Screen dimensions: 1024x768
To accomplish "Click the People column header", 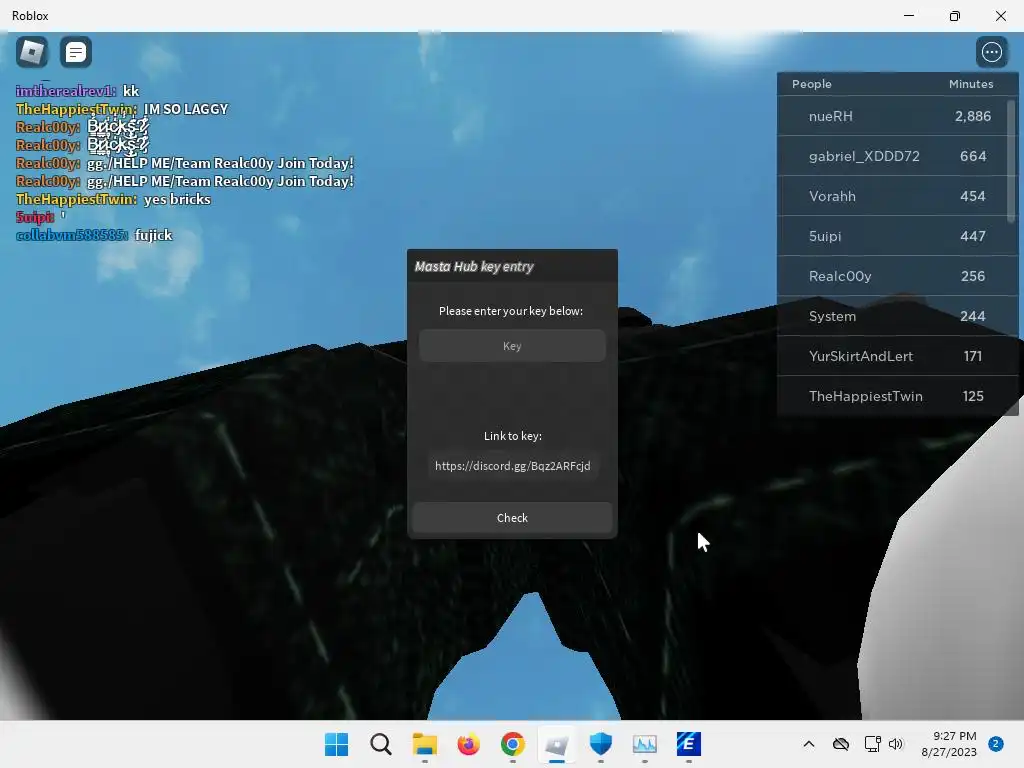I will pos(812,84).
